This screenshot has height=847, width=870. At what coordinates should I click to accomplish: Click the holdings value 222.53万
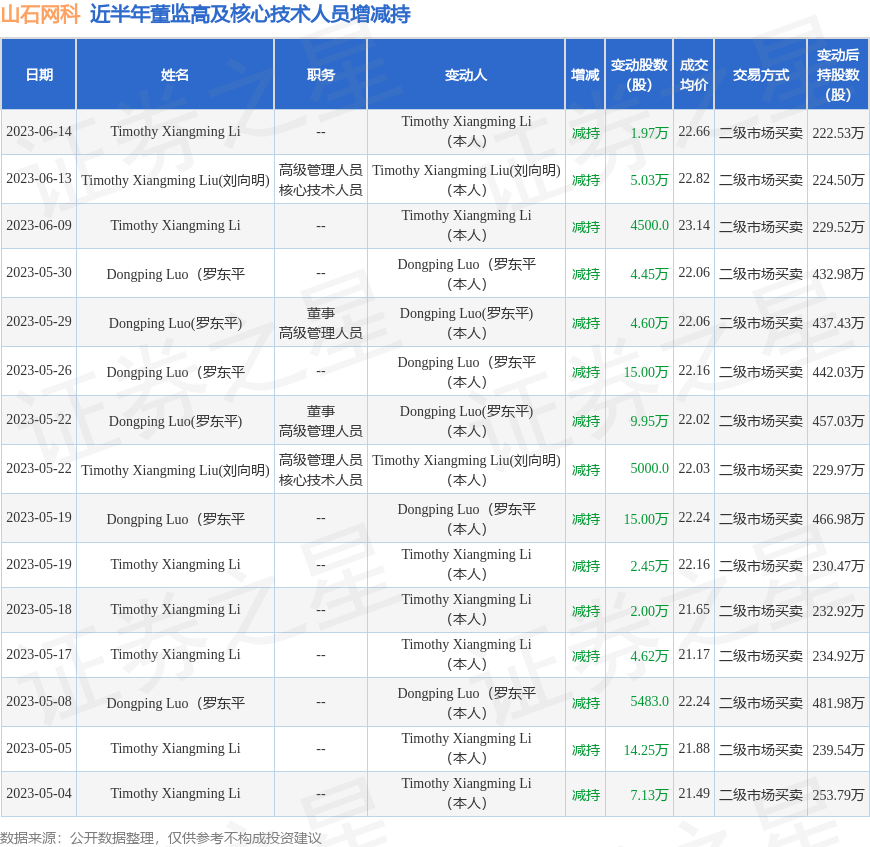pyautogui.click(x=838, y=133)
